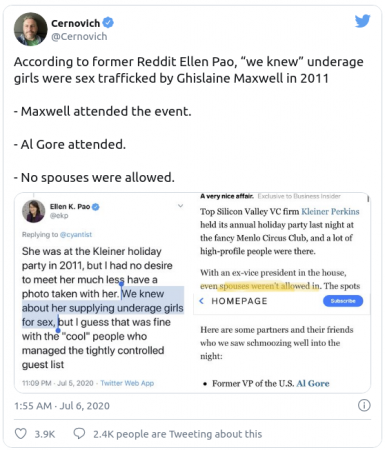Click the HOMEPAGE navigation label

[x=239, y=301]
